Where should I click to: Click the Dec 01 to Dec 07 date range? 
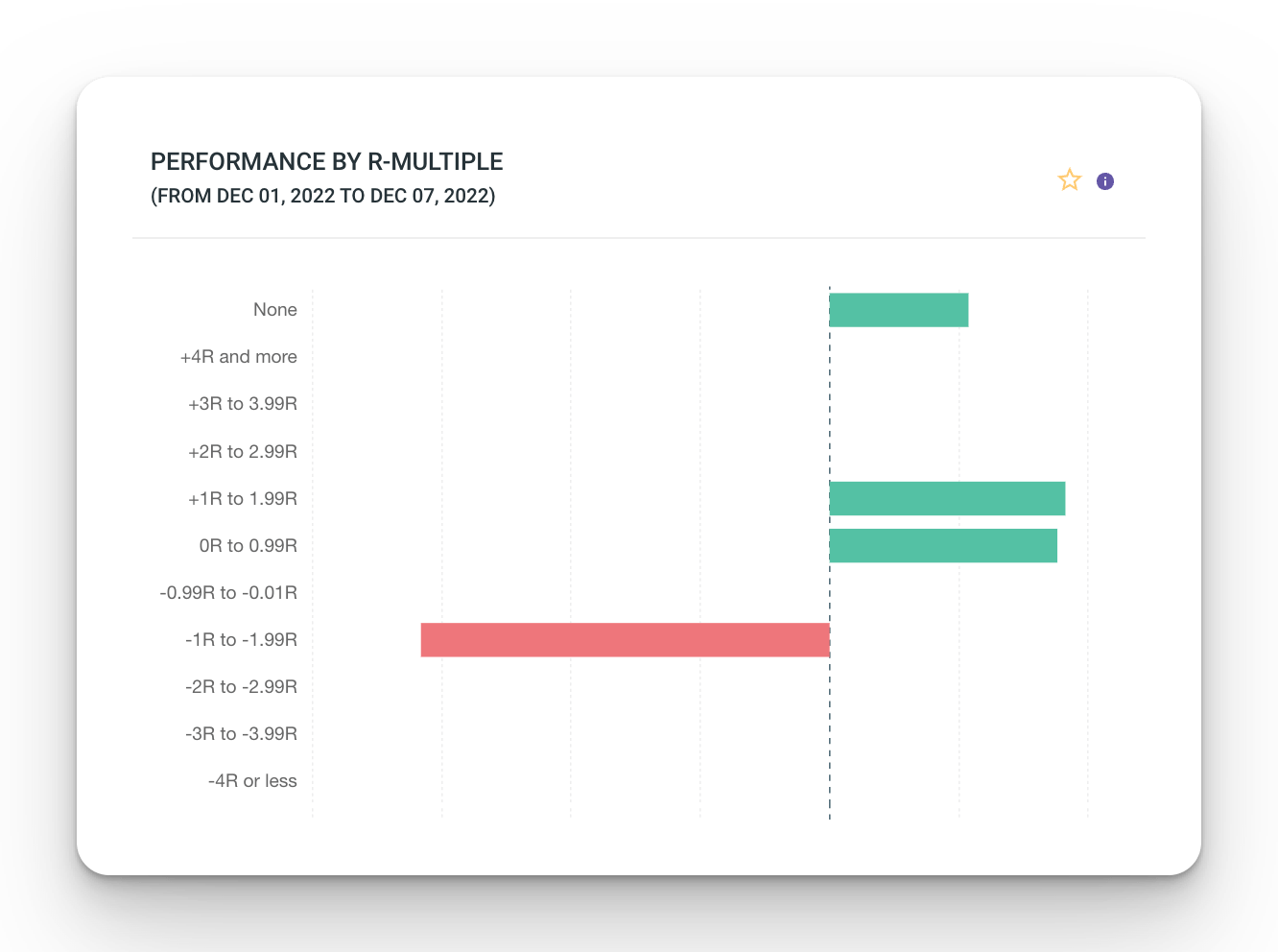coord(322,196)
